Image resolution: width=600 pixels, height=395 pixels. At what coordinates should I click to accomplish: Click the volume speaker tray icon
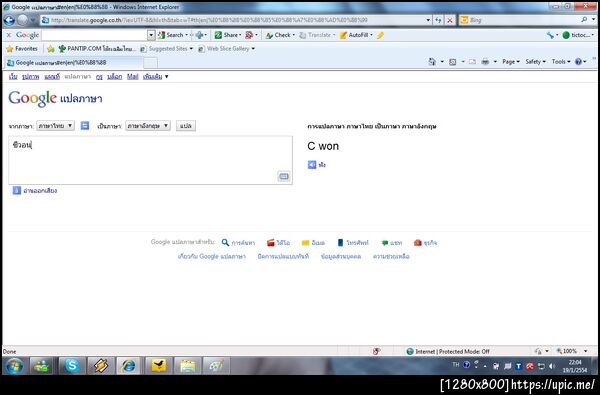pos(552,366)
